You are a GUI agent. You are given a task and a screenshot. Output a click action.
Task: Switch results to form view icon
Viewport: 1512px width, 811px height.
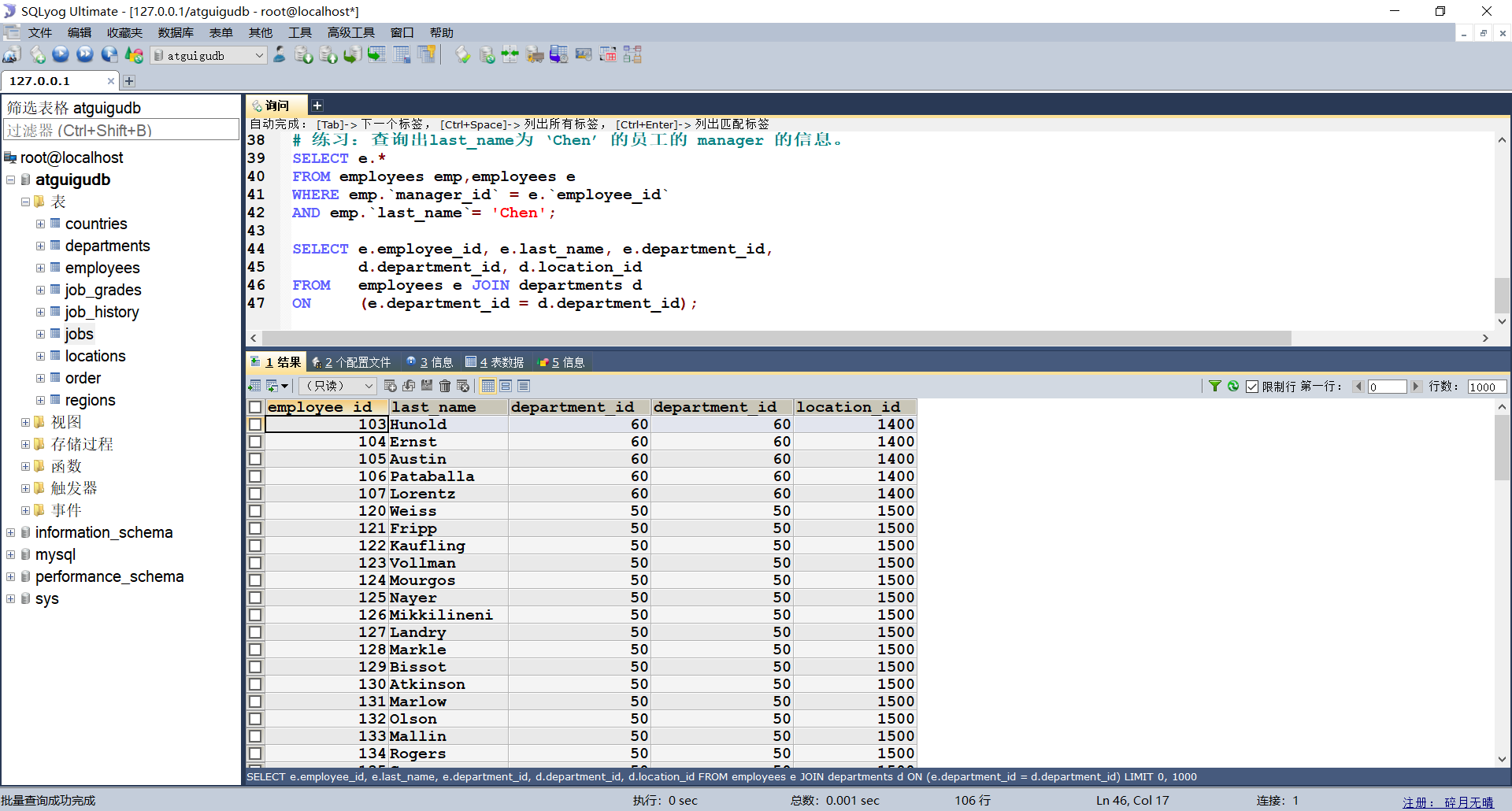506,386
